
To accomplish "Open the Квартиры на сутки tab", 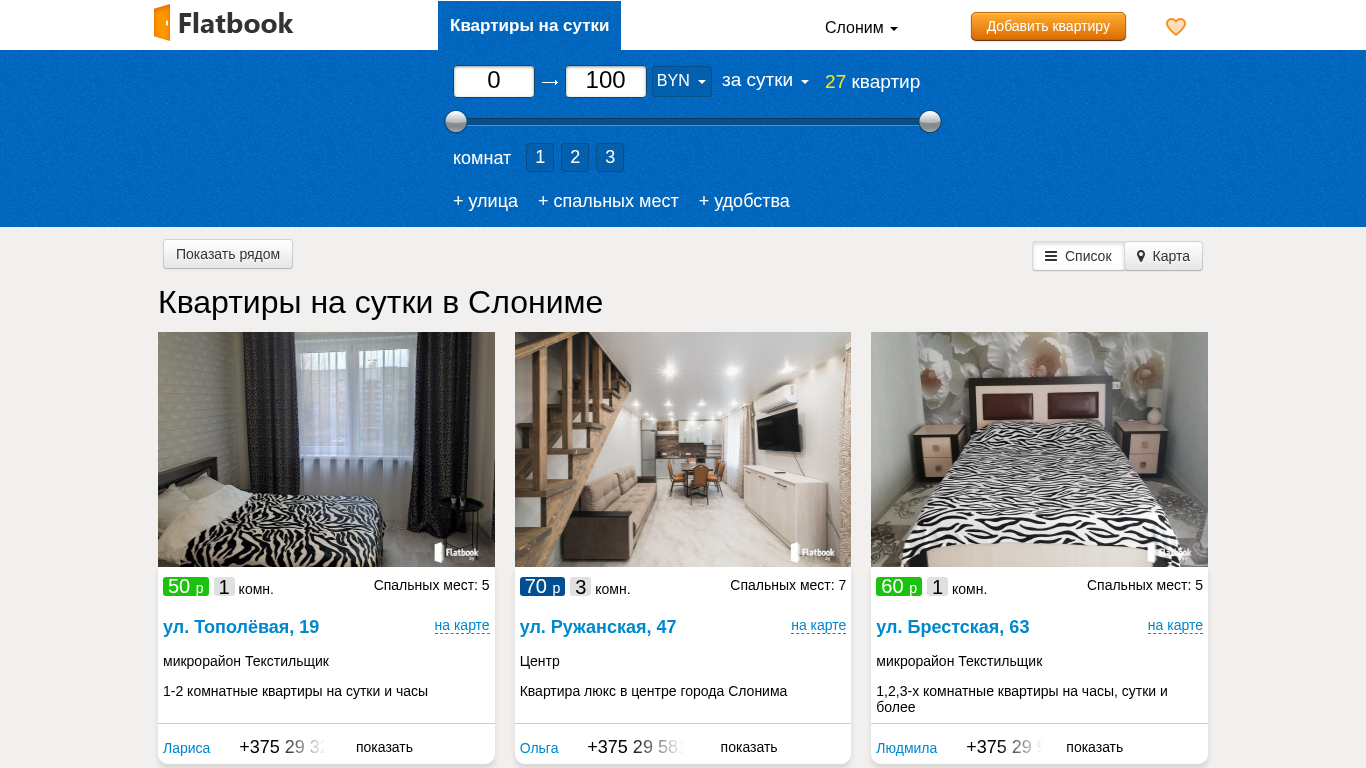I will (529, 26).
